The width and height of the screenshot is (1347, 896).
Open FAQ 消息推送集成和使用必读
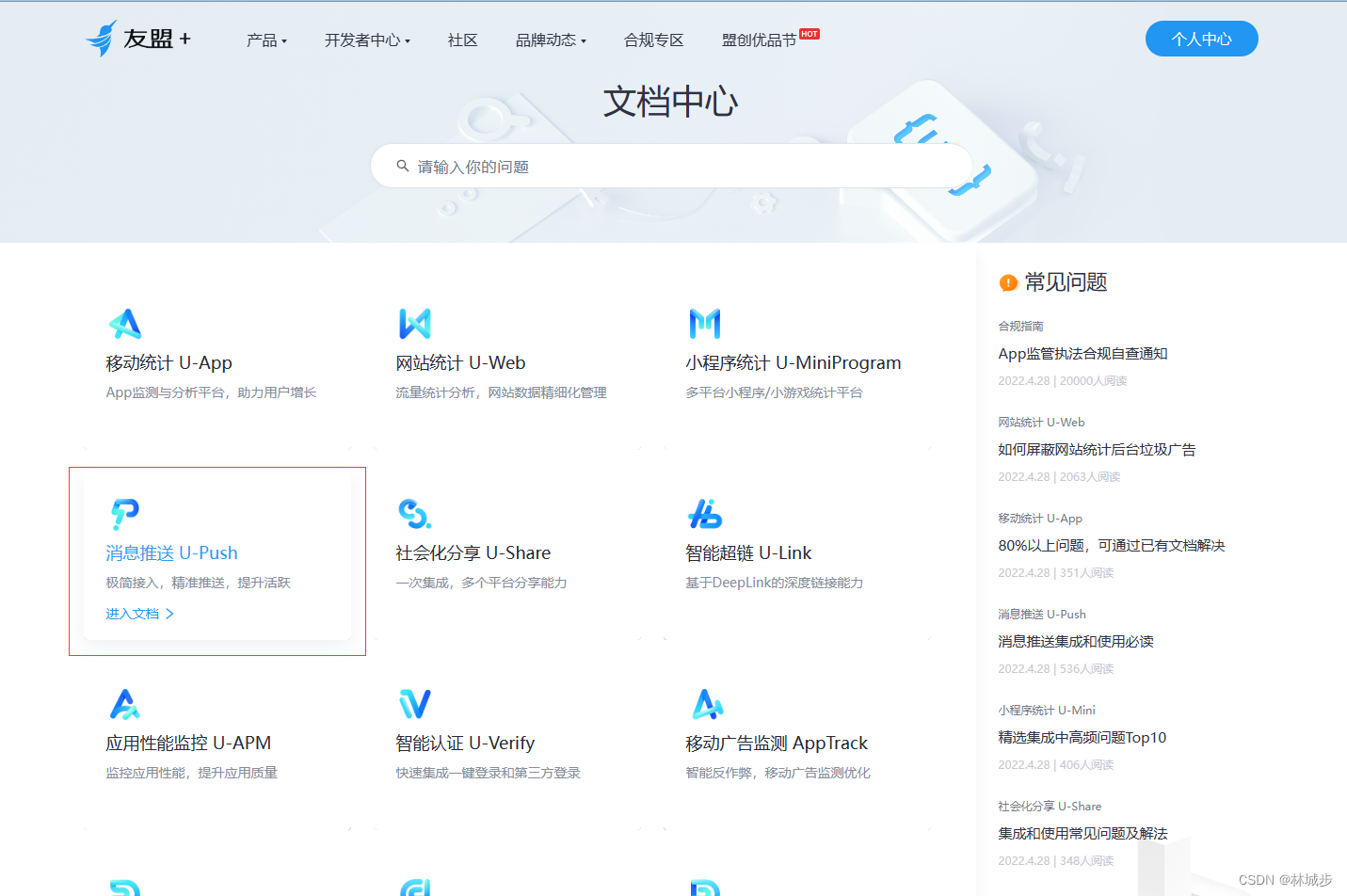[x=1076, y=642]
